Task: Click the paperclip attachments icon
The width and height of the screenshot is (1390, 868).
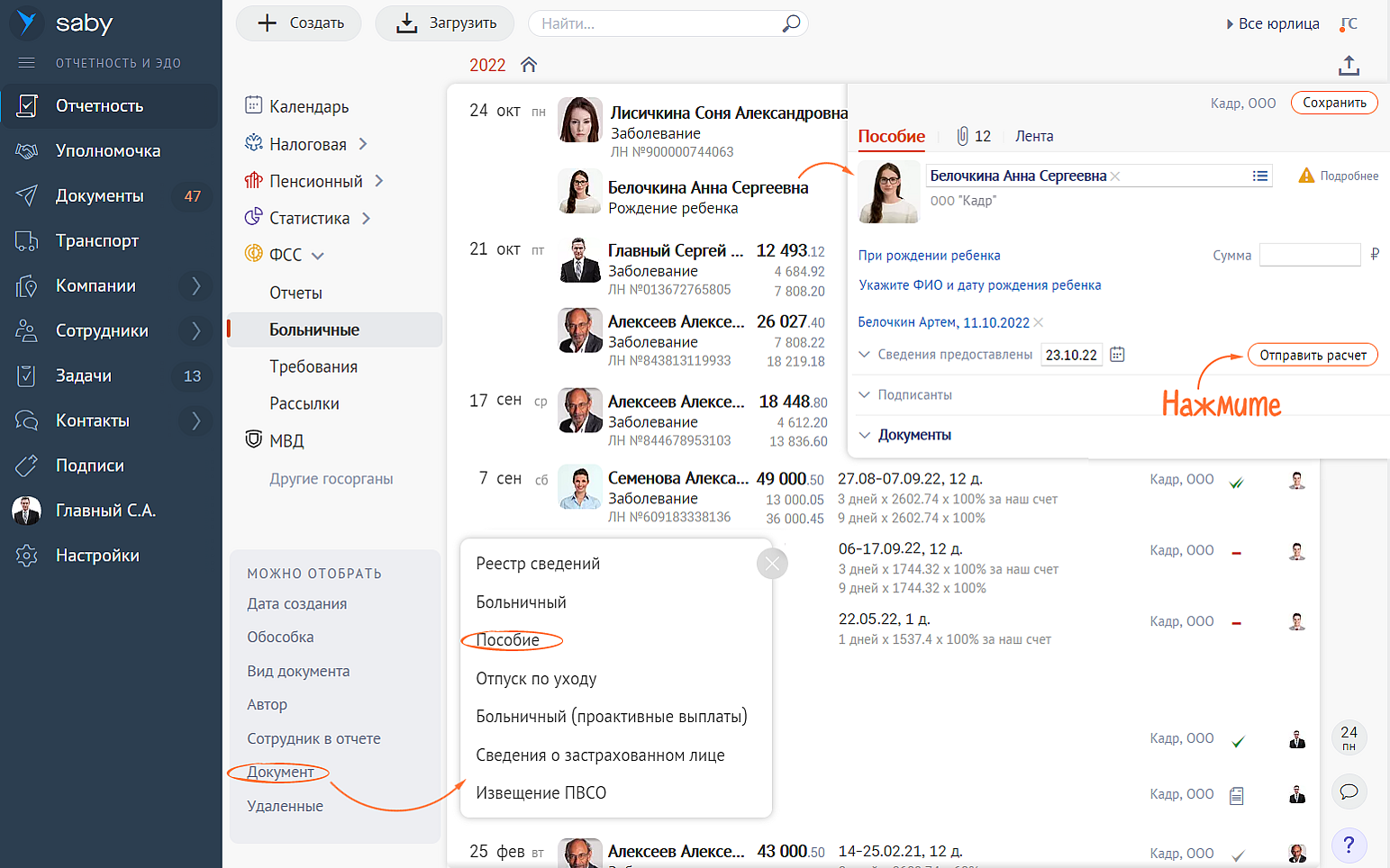Action: pyautogui.click(x=962, y=136)
